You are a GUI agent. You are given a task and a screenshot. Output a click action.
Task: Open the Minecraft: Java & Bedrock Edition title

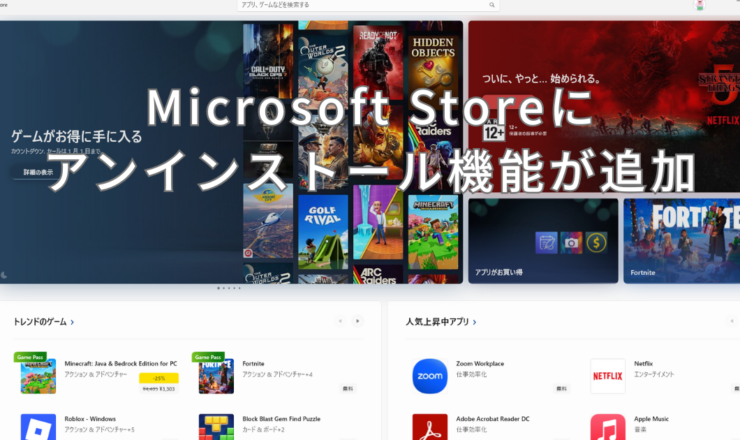(121, 364)
